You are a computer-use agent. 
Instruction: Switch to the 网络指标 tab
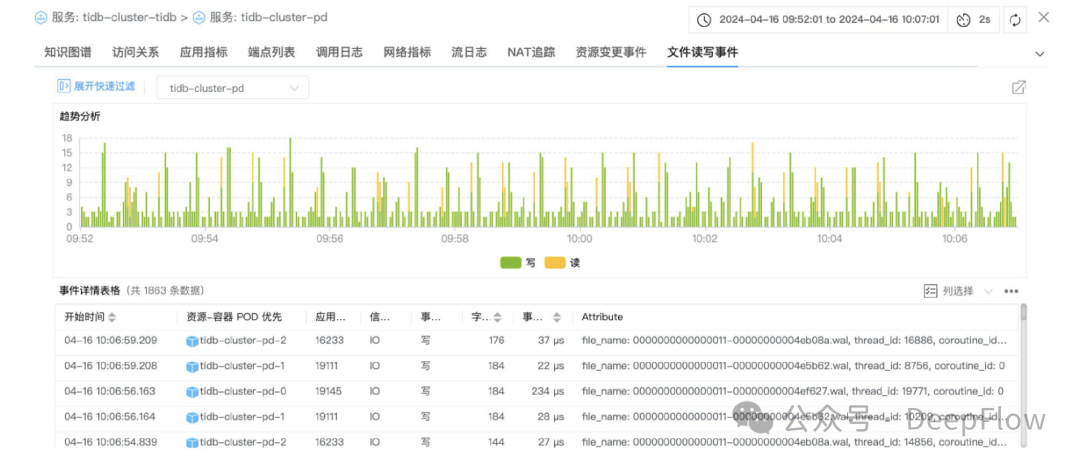pos(408,52)
